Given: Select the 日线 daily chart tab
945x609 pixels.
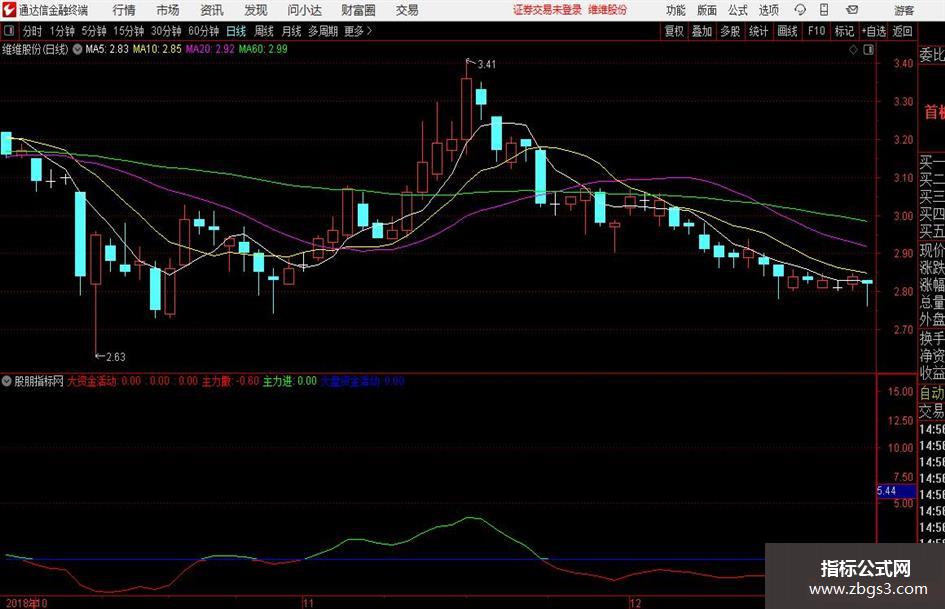Looking at the screenshot, I should (236, 31).
